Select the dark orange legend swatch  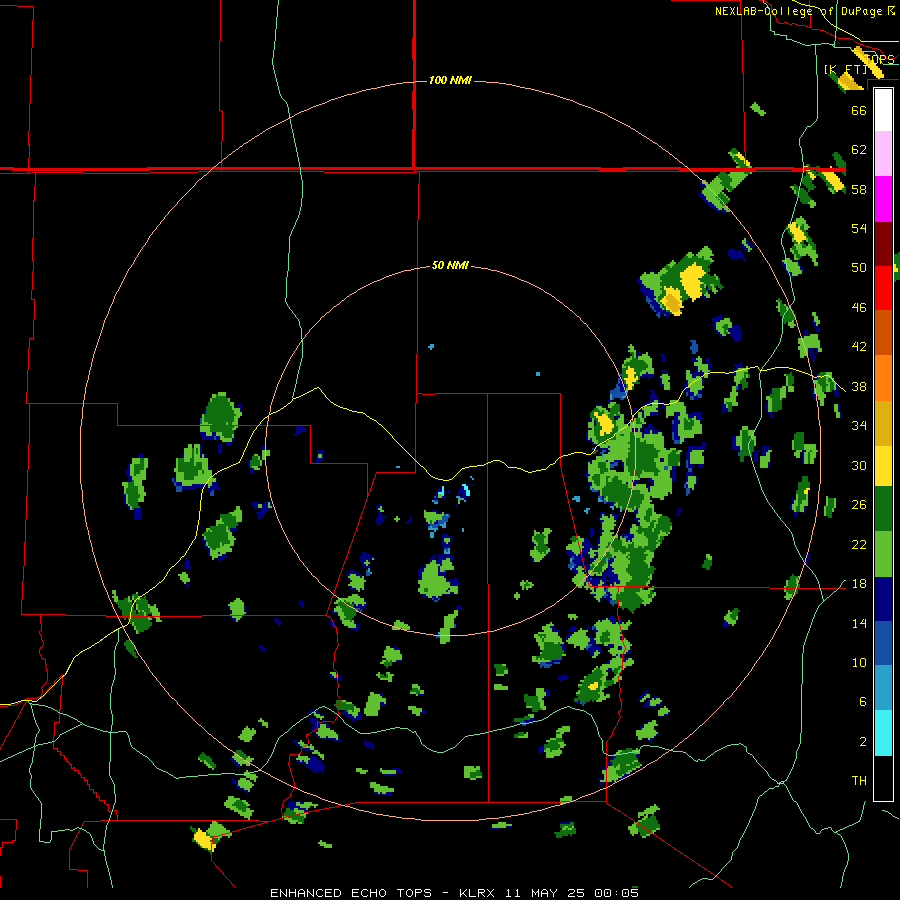[883, 333]
